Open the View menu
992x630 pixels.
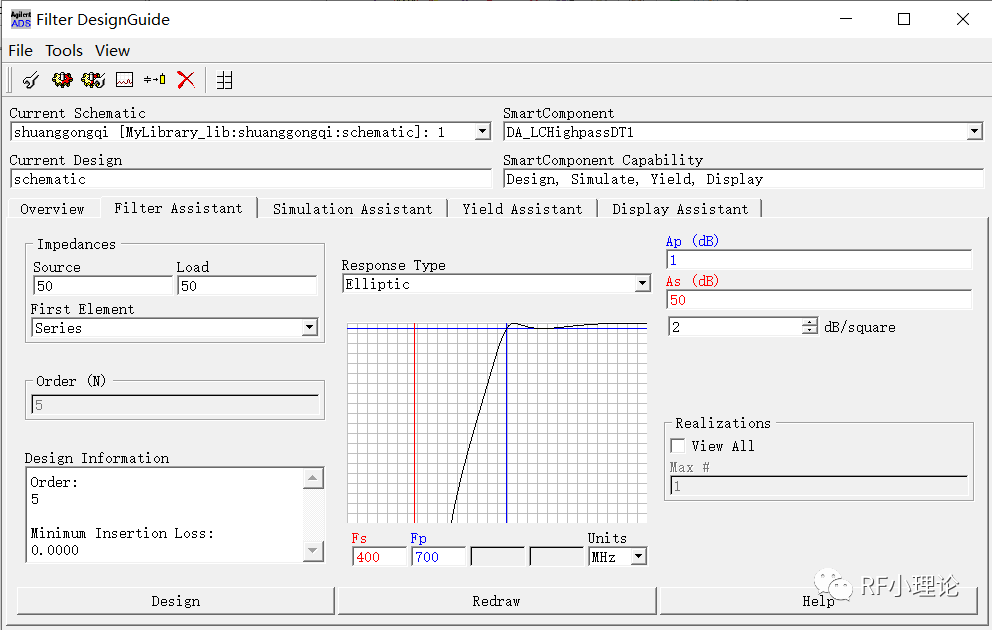(113, 51)
